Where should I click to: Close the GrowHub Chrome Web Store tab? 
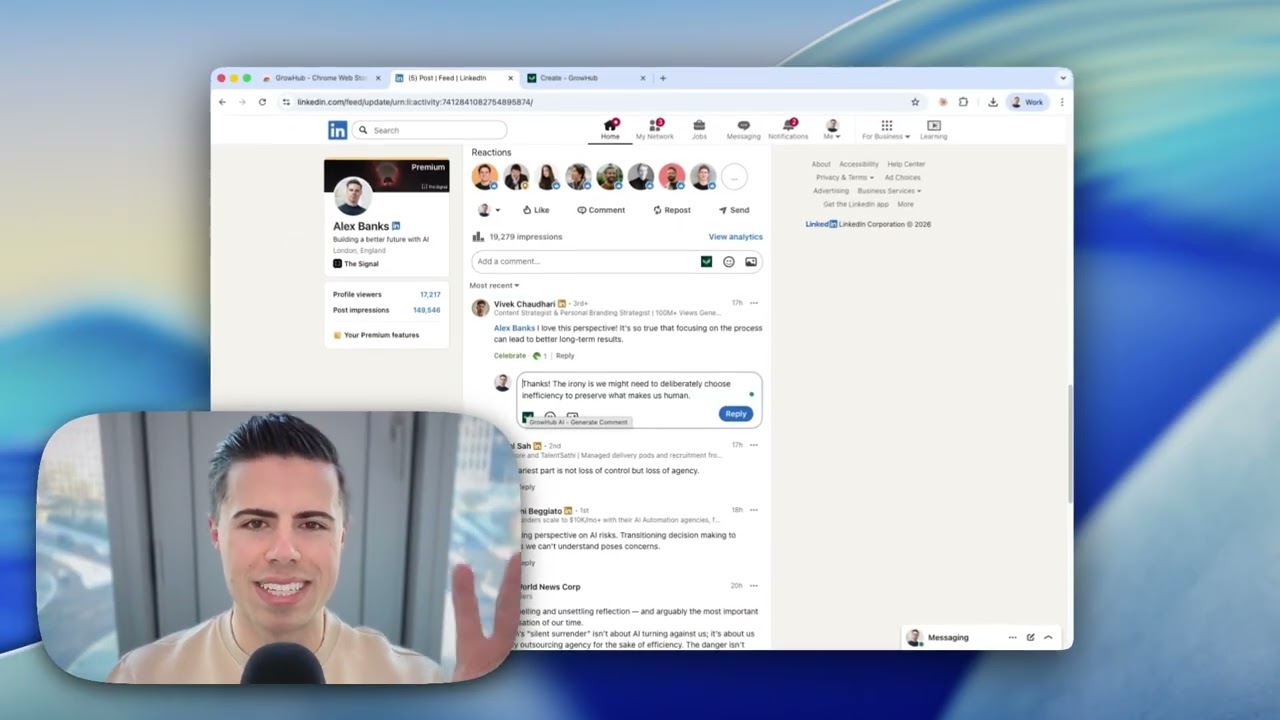tap(378, 78)
